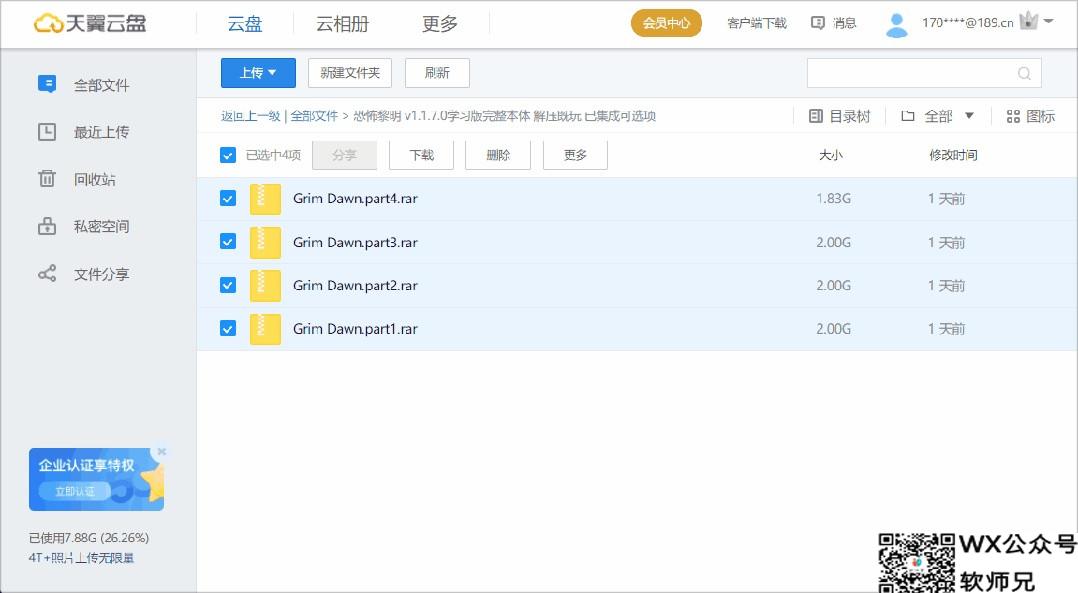Open the 更多 actions button

(x=575, y=155)
